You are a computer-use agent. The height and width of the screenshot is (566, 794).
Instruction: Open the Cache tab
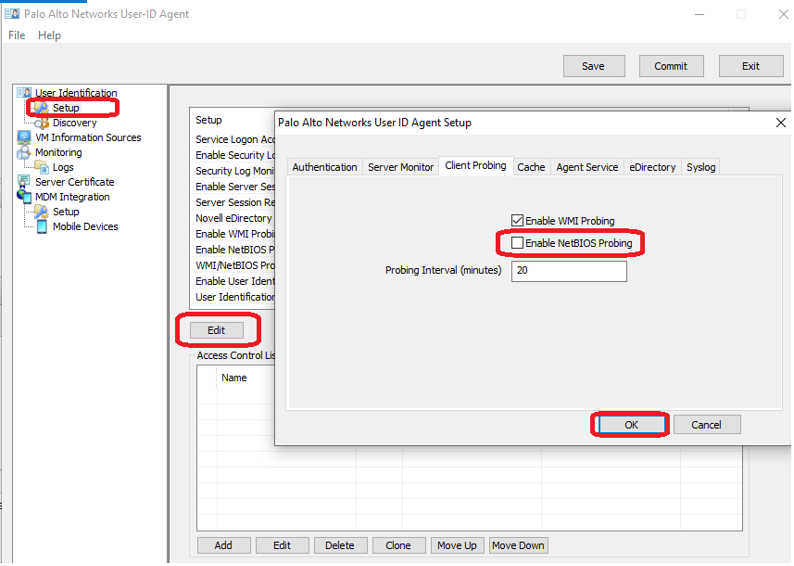pyautogui.click(x=531, y=167)
